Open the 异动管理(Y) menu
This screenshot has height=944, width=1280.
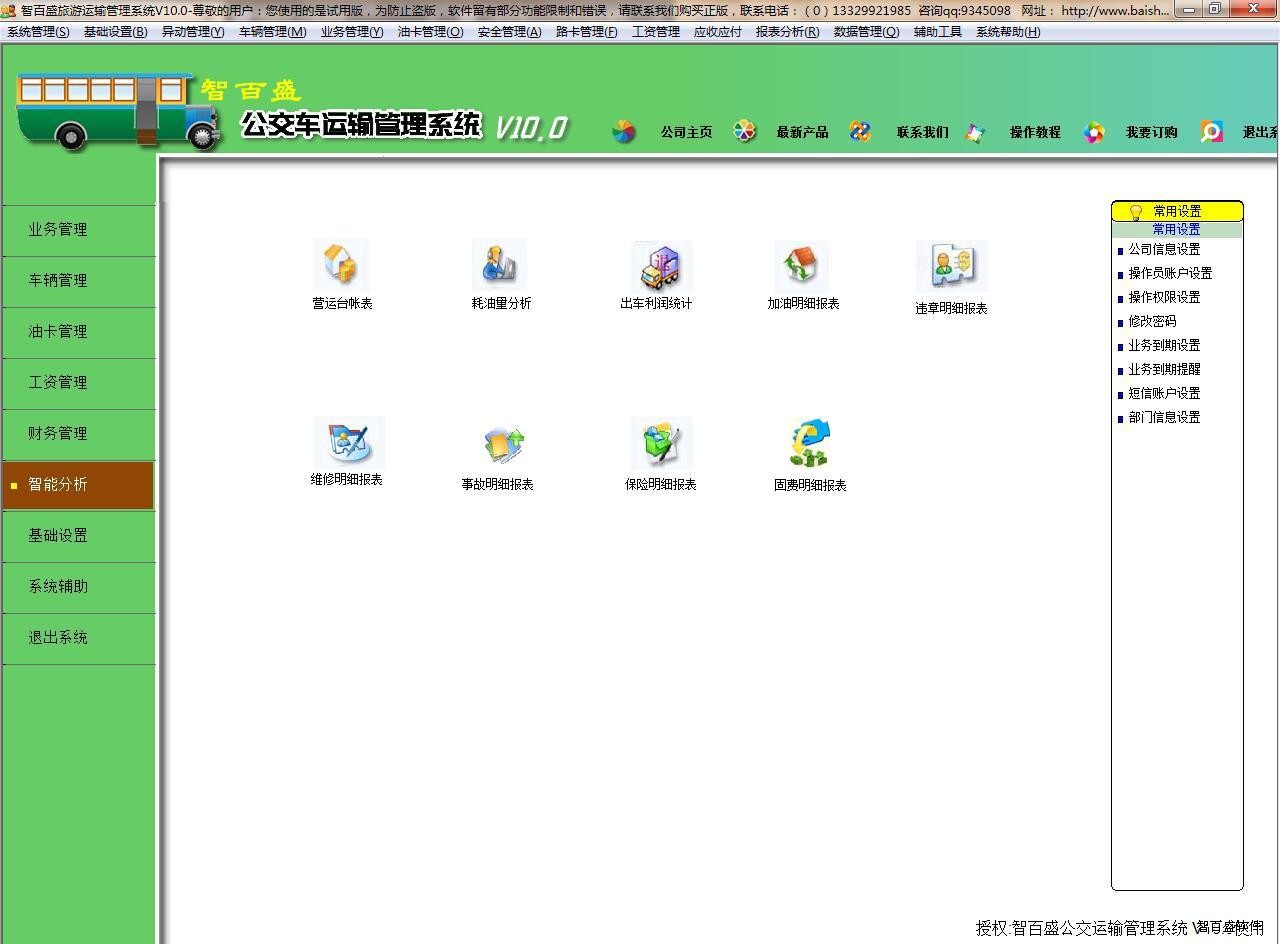click(x=193, y=32)
